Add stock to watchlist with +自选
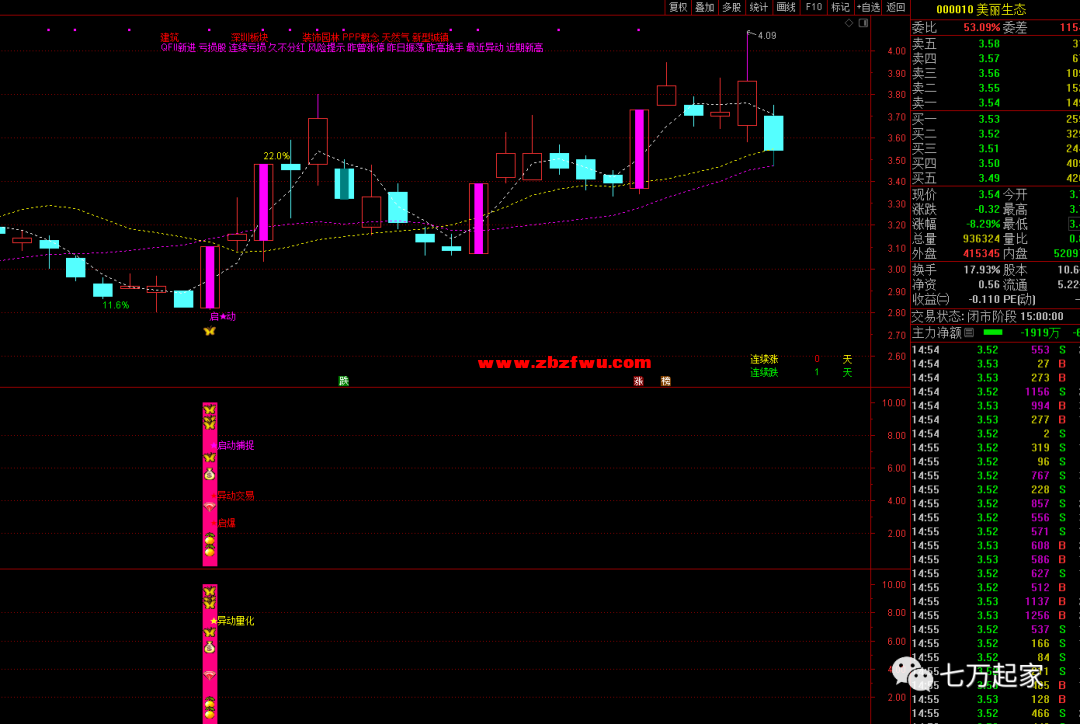The image size is (1080, 724). tap(868, 7)
